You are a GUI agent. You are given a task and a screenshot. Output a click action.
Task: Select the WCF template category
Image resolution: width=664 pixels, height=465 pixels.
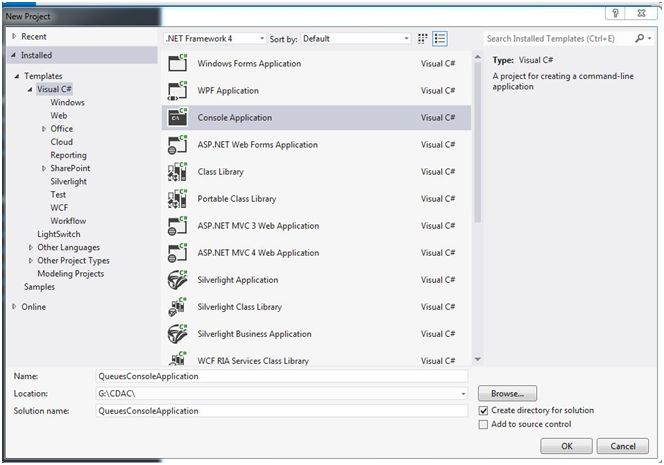[59, 208]
